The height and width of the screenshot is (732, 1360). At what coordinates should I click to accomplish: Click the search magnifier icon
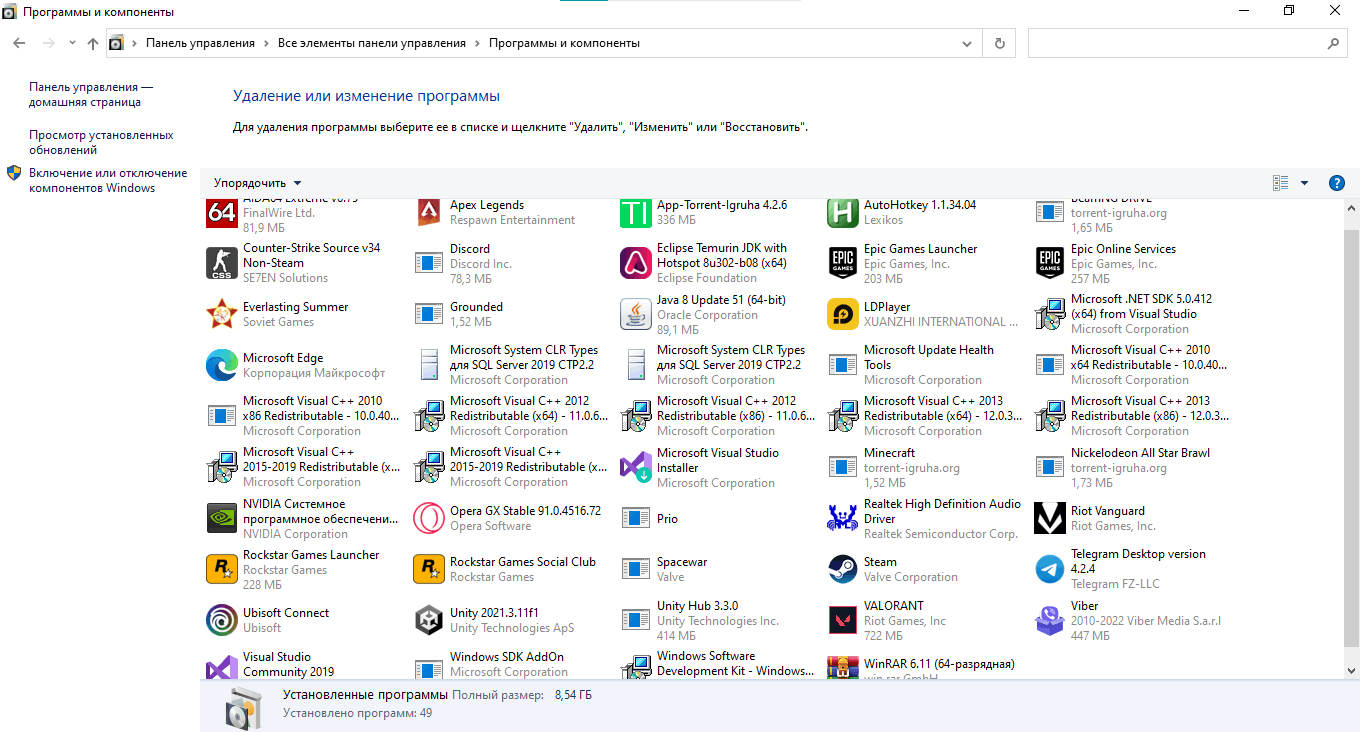1333,44
